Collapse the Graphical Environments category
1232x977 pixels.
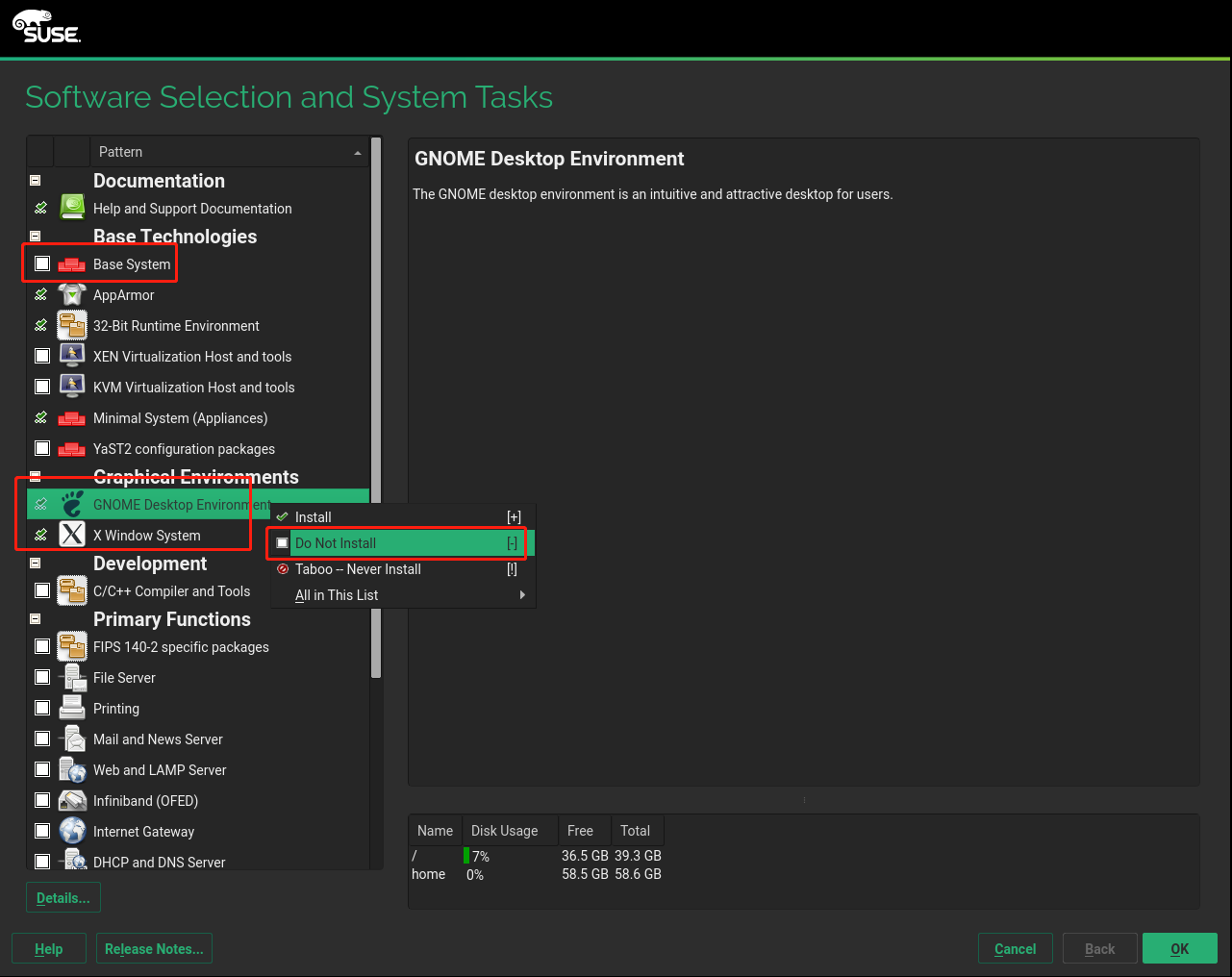[x=36, y=476]
